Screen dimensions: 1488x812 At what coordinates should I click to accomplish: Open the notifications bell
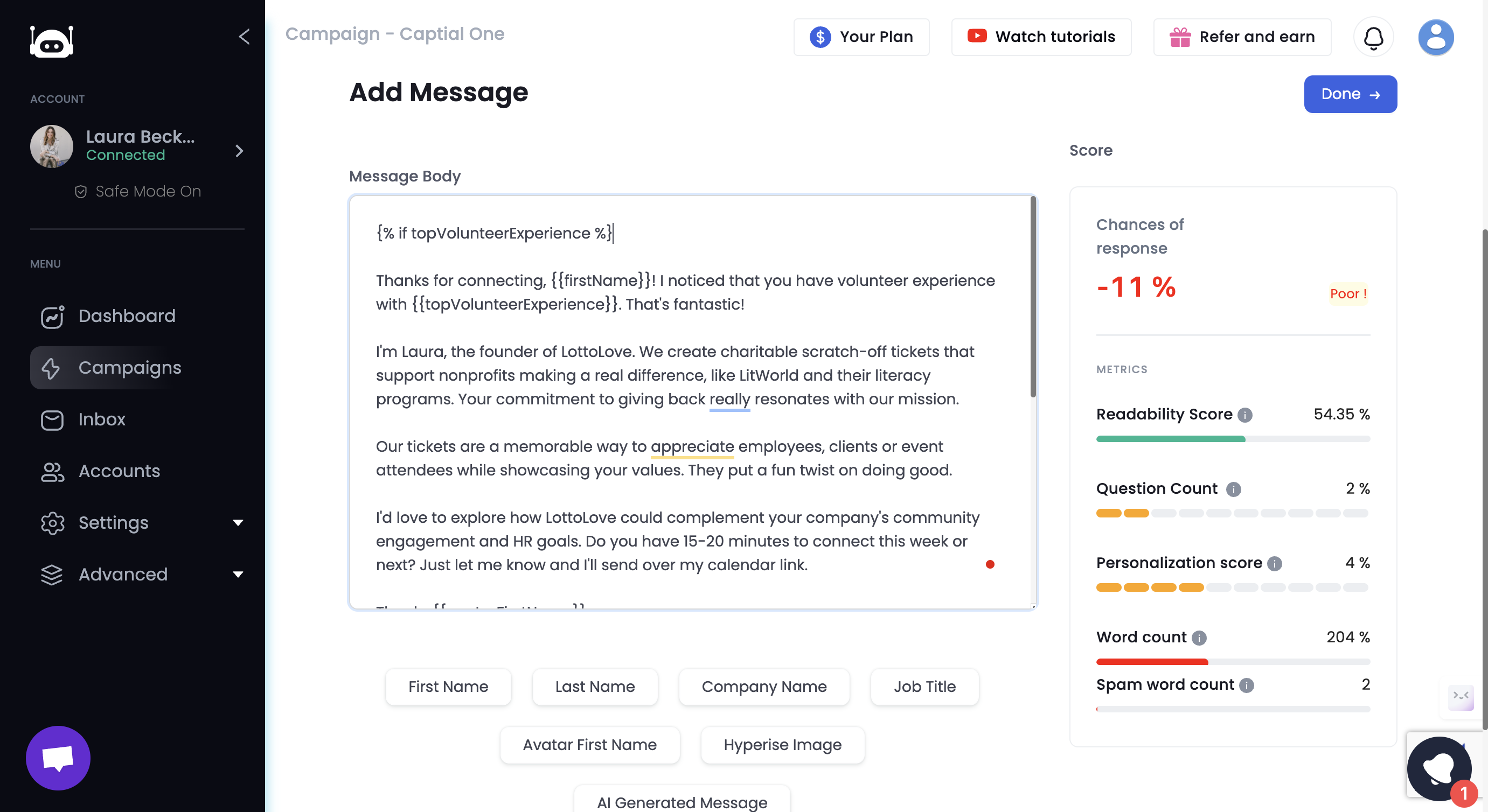pos(1374,37)
